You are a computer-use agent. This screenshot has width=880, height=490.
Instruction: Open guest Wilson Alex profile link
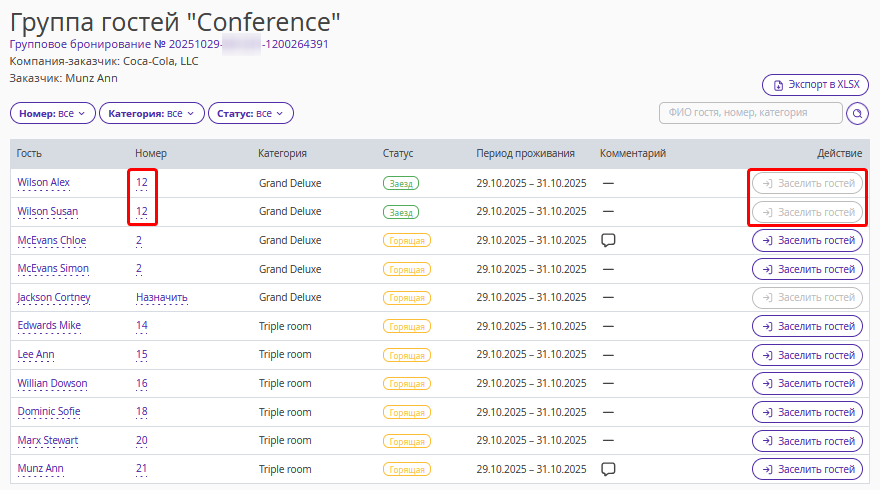coord(44,183)
